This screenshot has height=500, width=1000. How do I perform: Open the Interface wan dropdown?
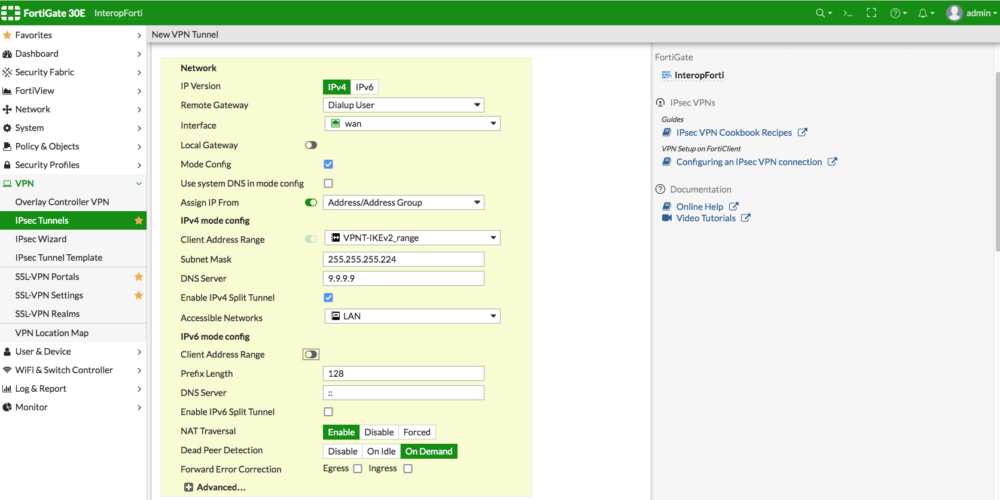(x=412, y=124)
